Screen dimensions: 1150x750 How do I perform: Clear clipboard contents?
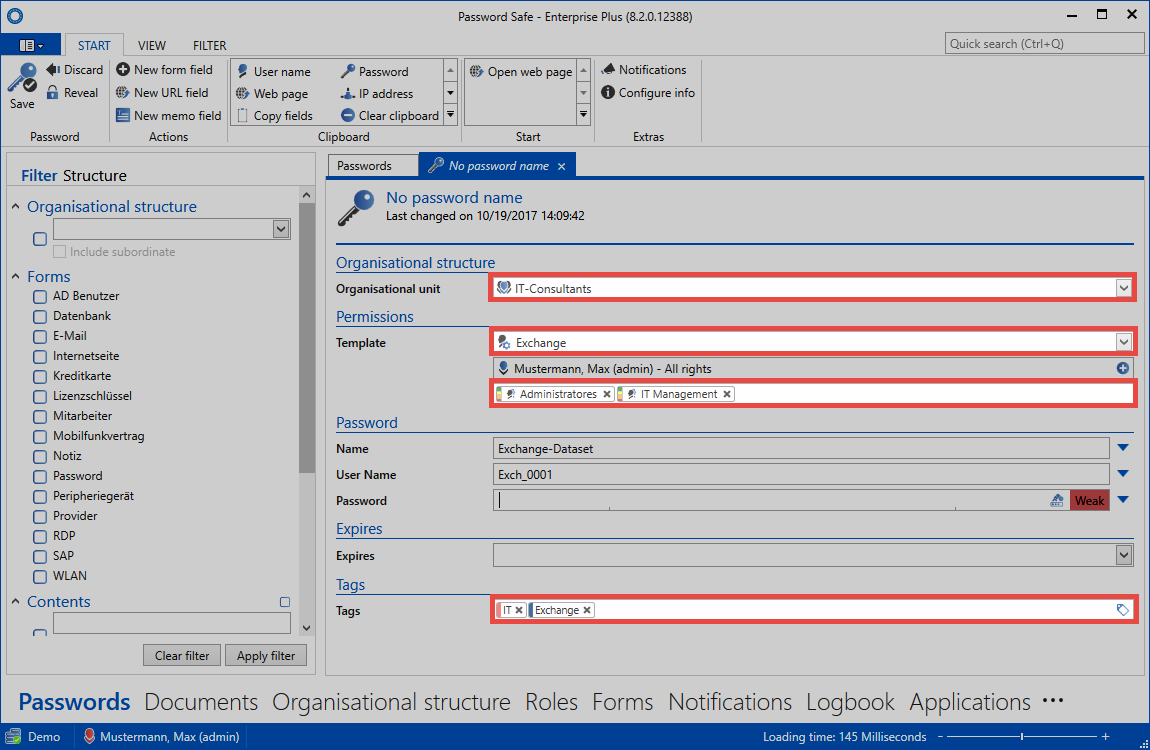(x=389, y=115)
